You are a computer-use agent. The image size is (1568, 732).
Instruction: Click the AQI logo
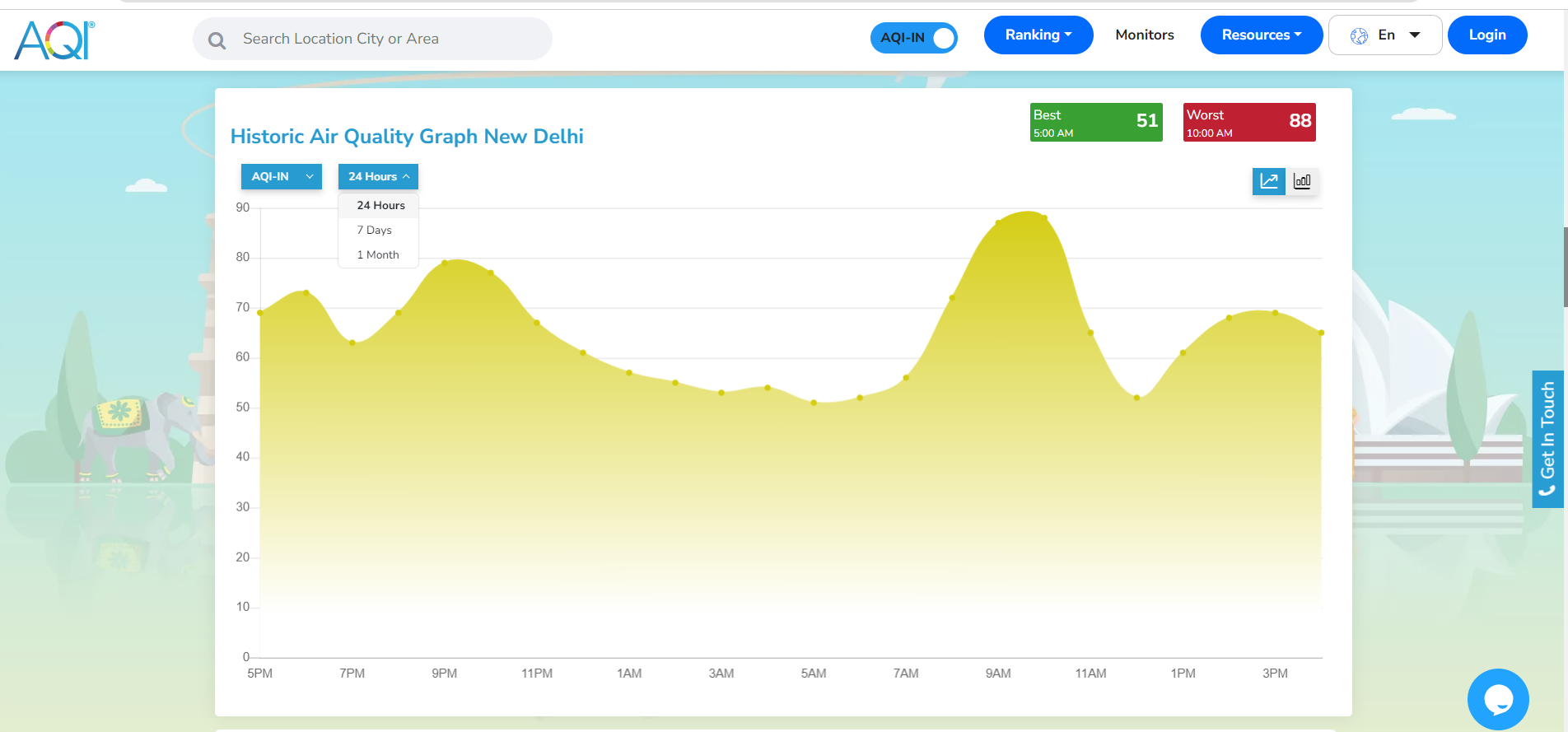[x=54, y=40]
